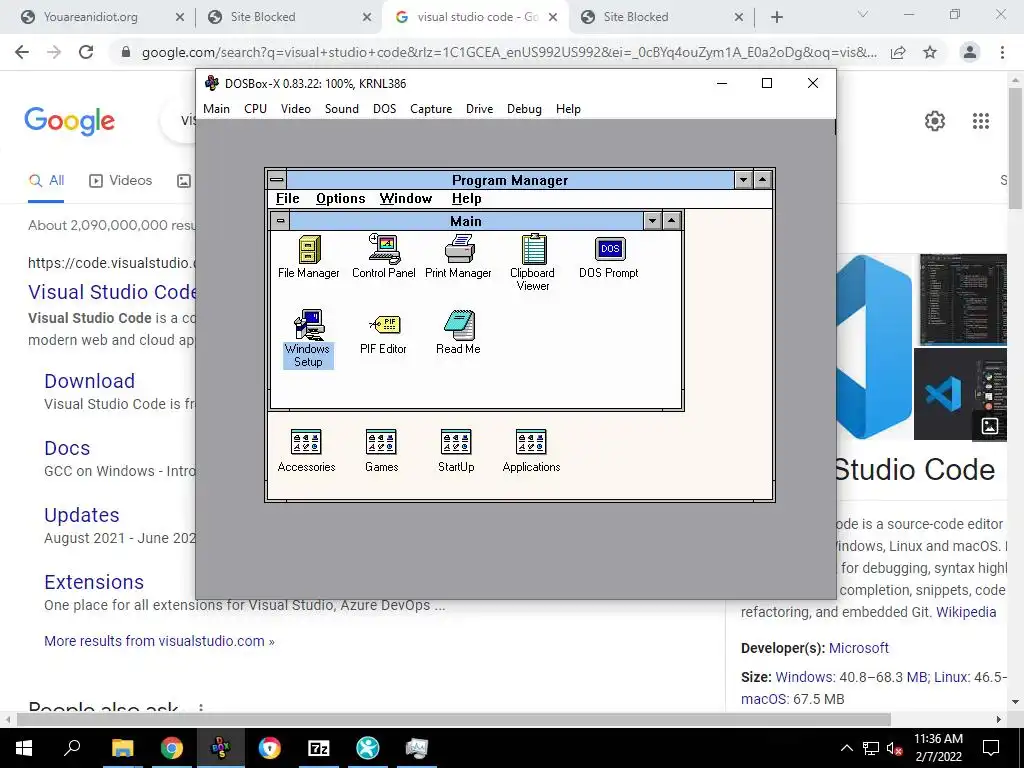
Task: Switch to the Youareanidiot.org Chrome tab
Action: (x=103, y=17)
